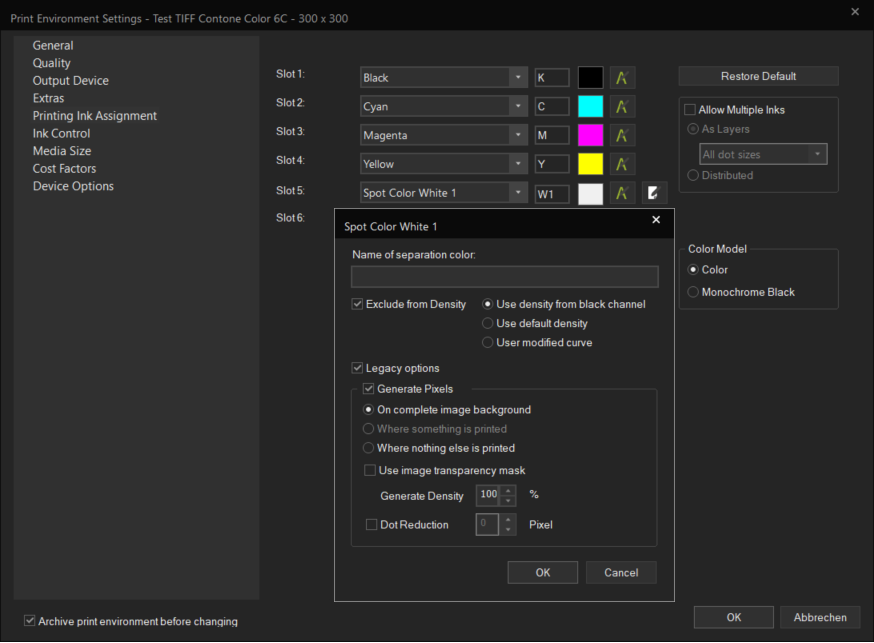Open curve editor for Slot 3 Magenta
Image resolution: width=874 pixels, height=643 pixels.
coord(622,135)
